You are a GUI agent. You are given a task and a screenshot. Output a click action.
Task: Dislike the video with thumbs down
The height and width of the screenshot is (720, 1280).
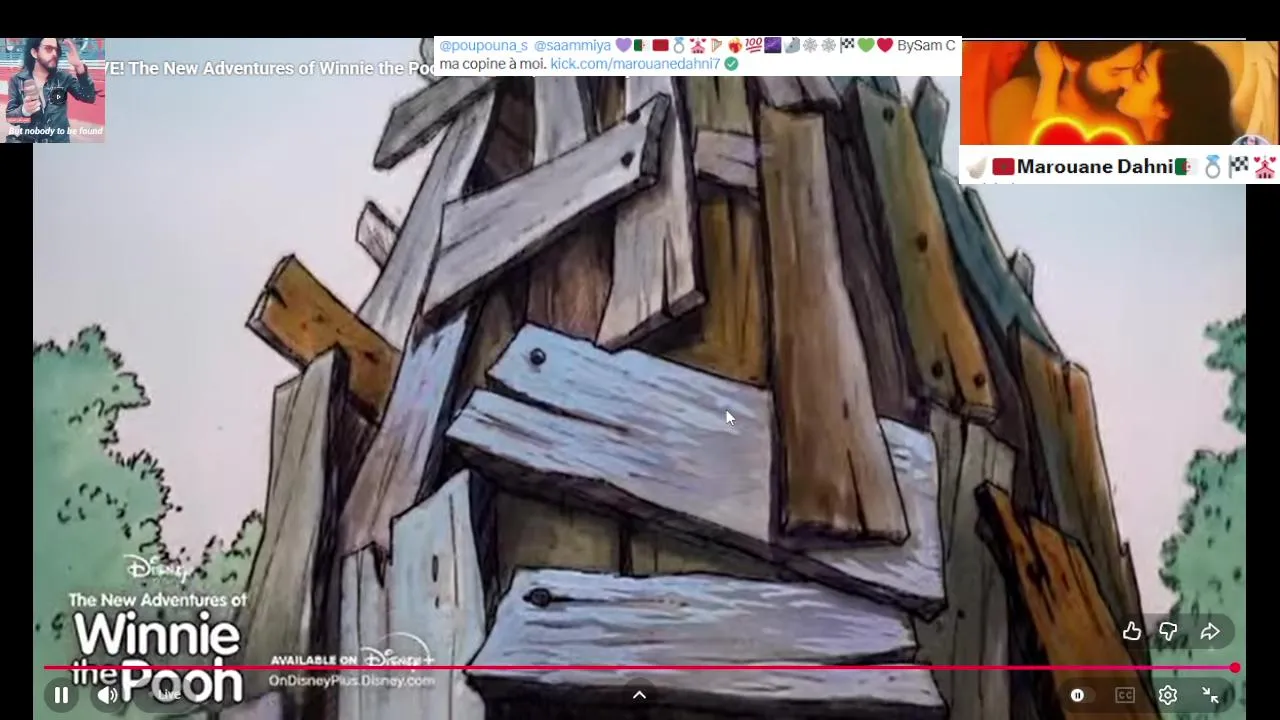click(1168, 631)
